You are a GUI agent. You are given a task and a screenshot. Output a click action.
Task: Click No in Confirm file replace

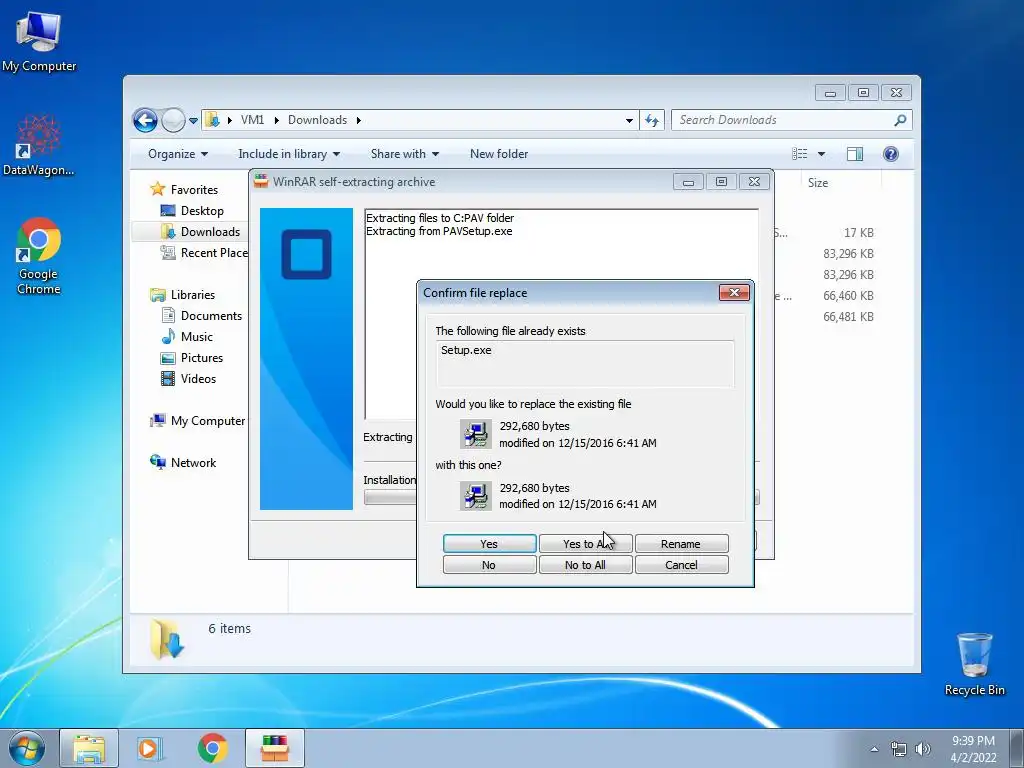point(489,565)
